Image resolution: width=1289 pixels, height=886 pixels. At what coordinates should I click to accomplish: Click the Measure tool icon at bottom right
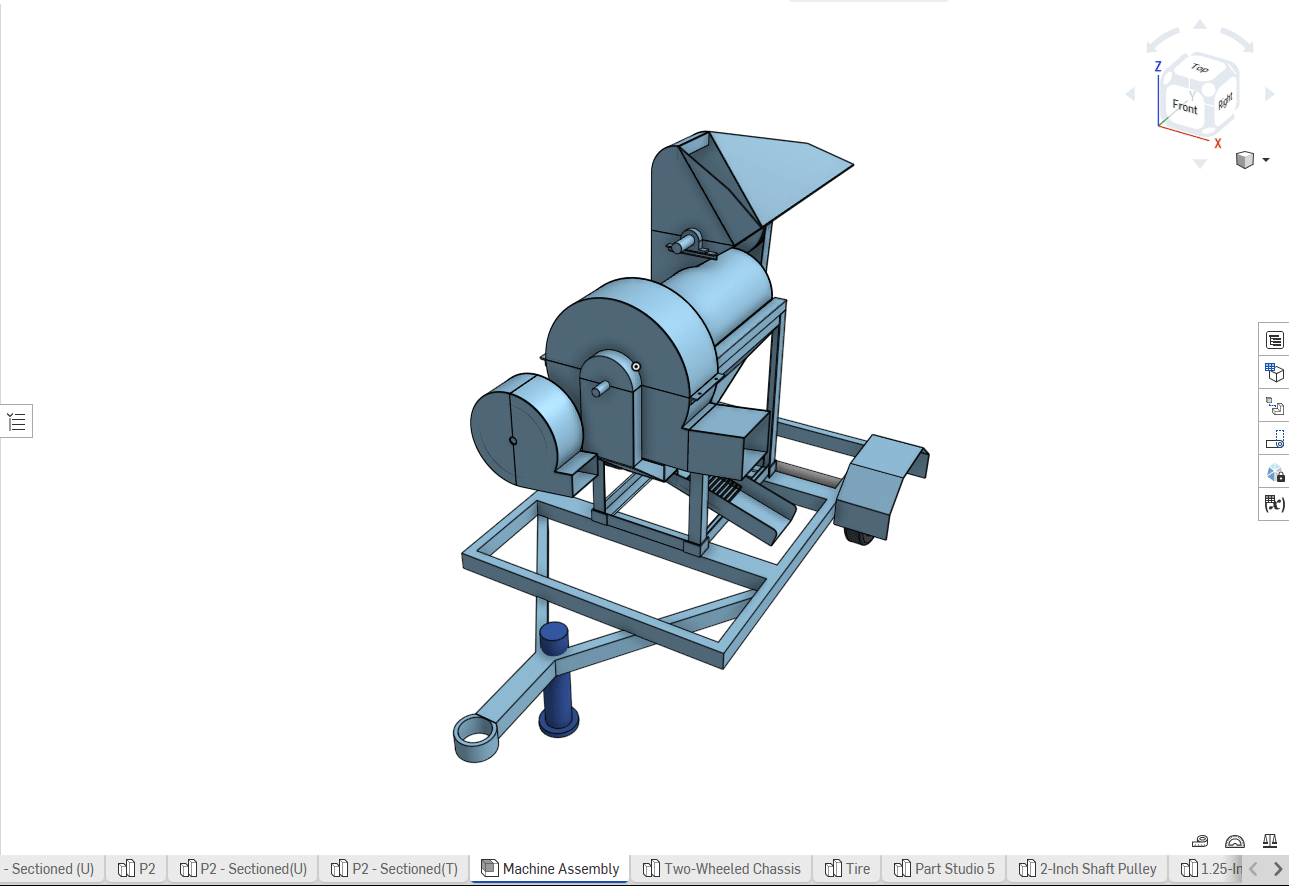(x=1201, y=841)
